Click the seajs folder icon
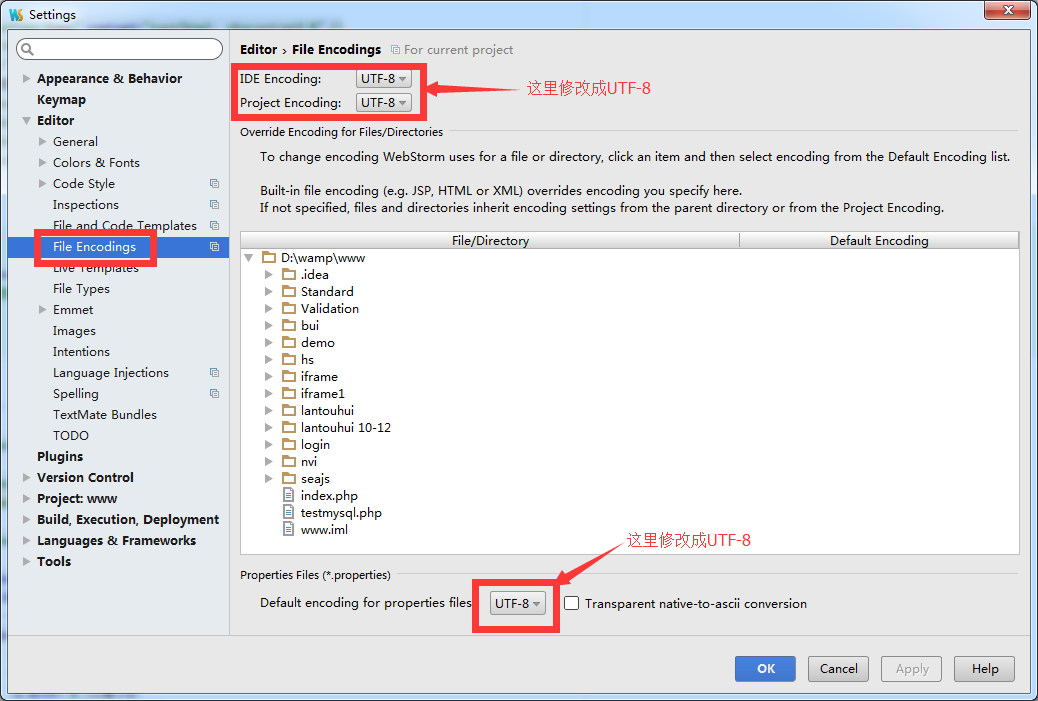This screenshot has height=701, width=1038. pyautogui.click(x=289, y=478)
